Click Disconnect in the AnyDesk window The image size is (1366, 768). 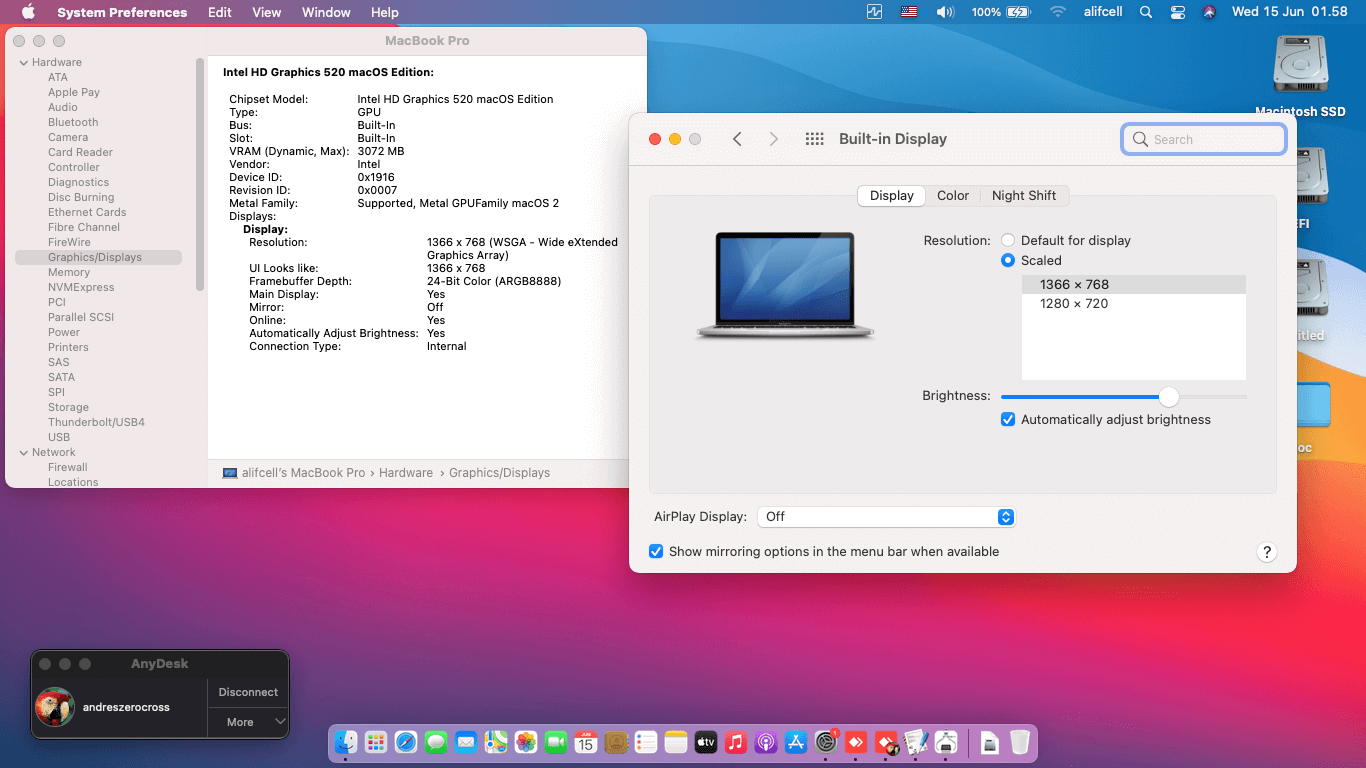point(248,691)
